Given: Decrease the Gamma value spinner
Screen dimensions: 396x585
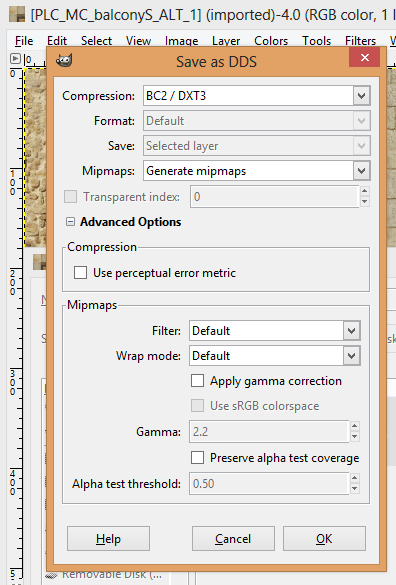Looking at the screenshot, I should [x=355, y=437].
